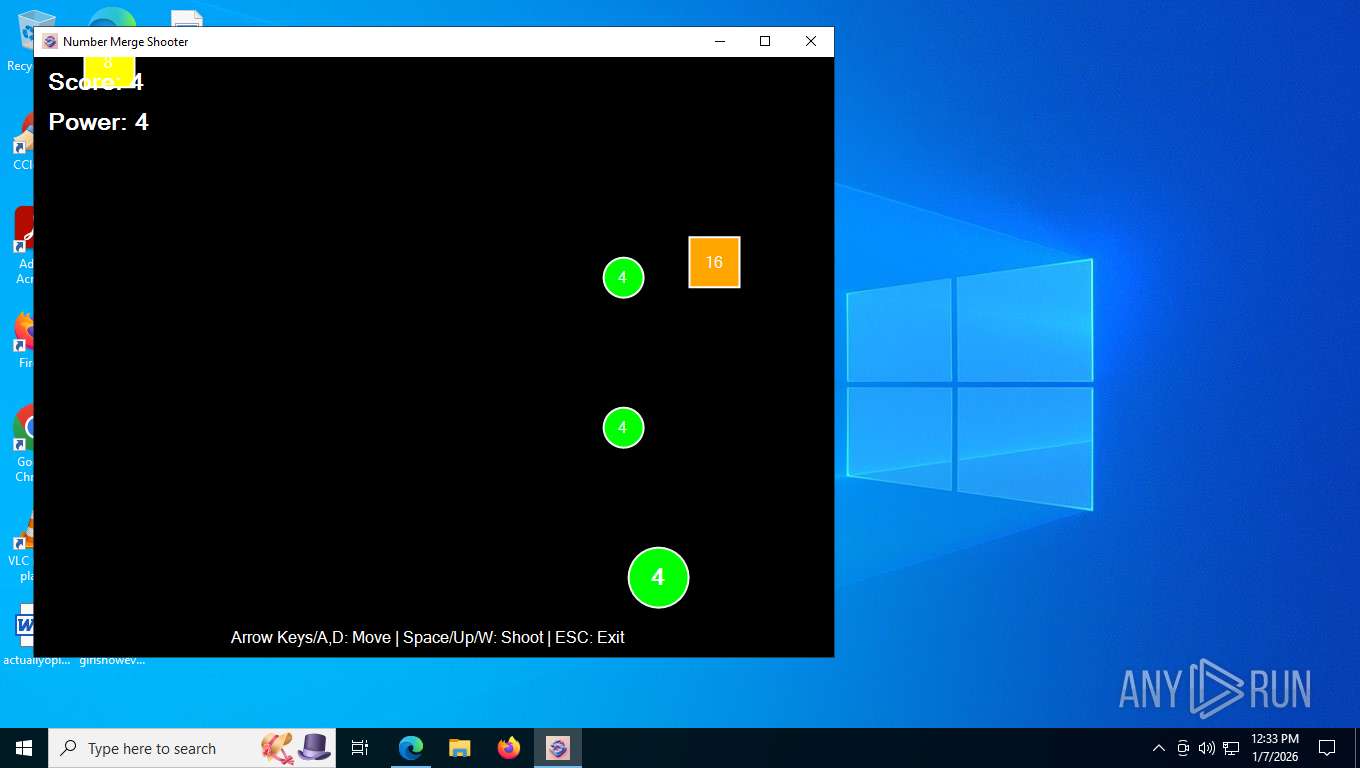This screenshot has width=1360, height=768.
Task: Click the taskbar search box
Action: point(192,748)
